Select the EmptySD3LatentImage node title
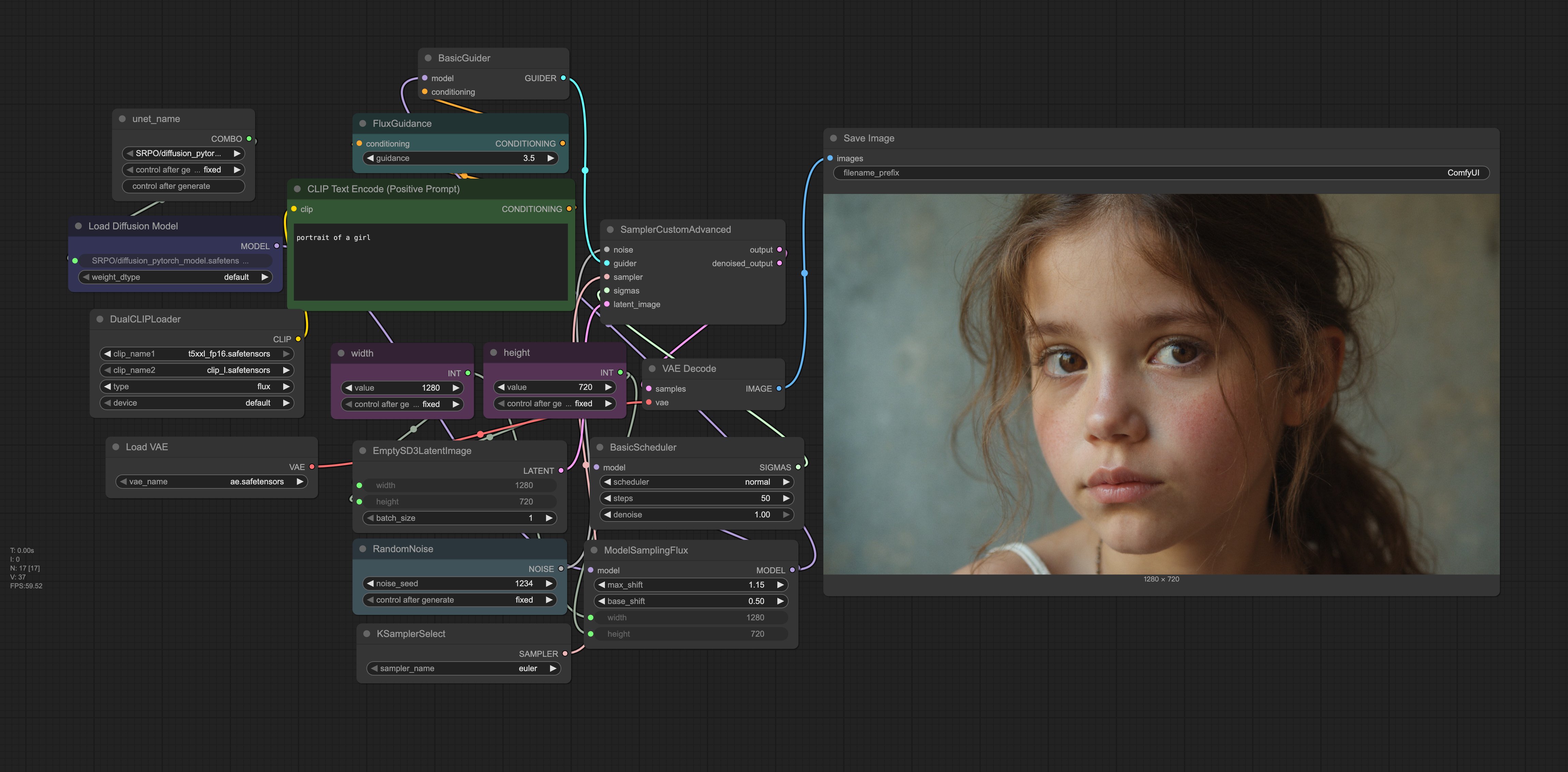Viewport: 1568px width, 772px height. coord(422,451)
